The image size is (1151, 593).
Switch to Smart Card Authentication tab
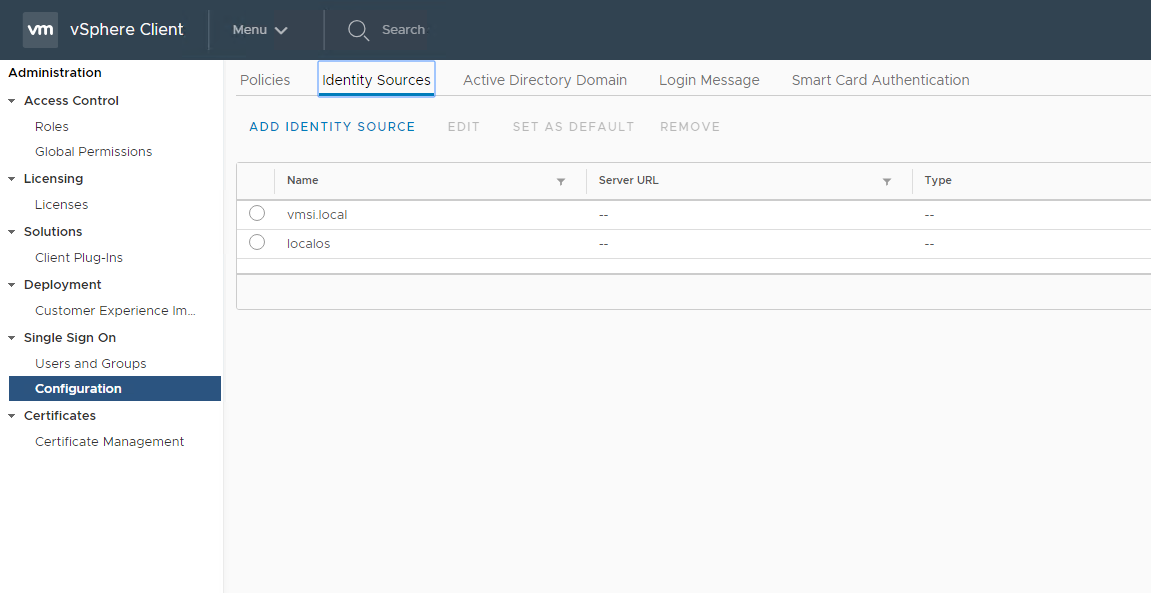pos(880,80)
